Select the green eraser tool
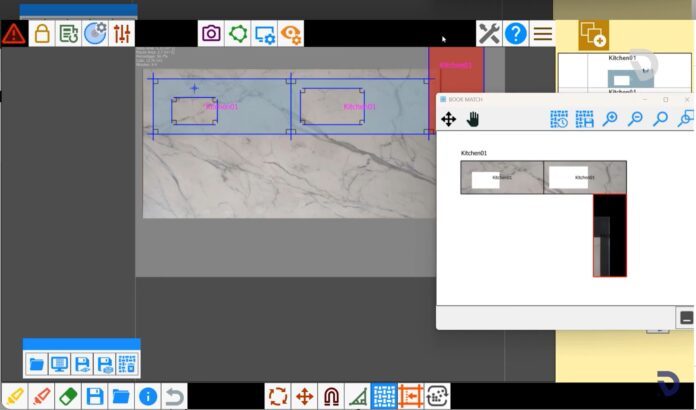 coord(68,396)
